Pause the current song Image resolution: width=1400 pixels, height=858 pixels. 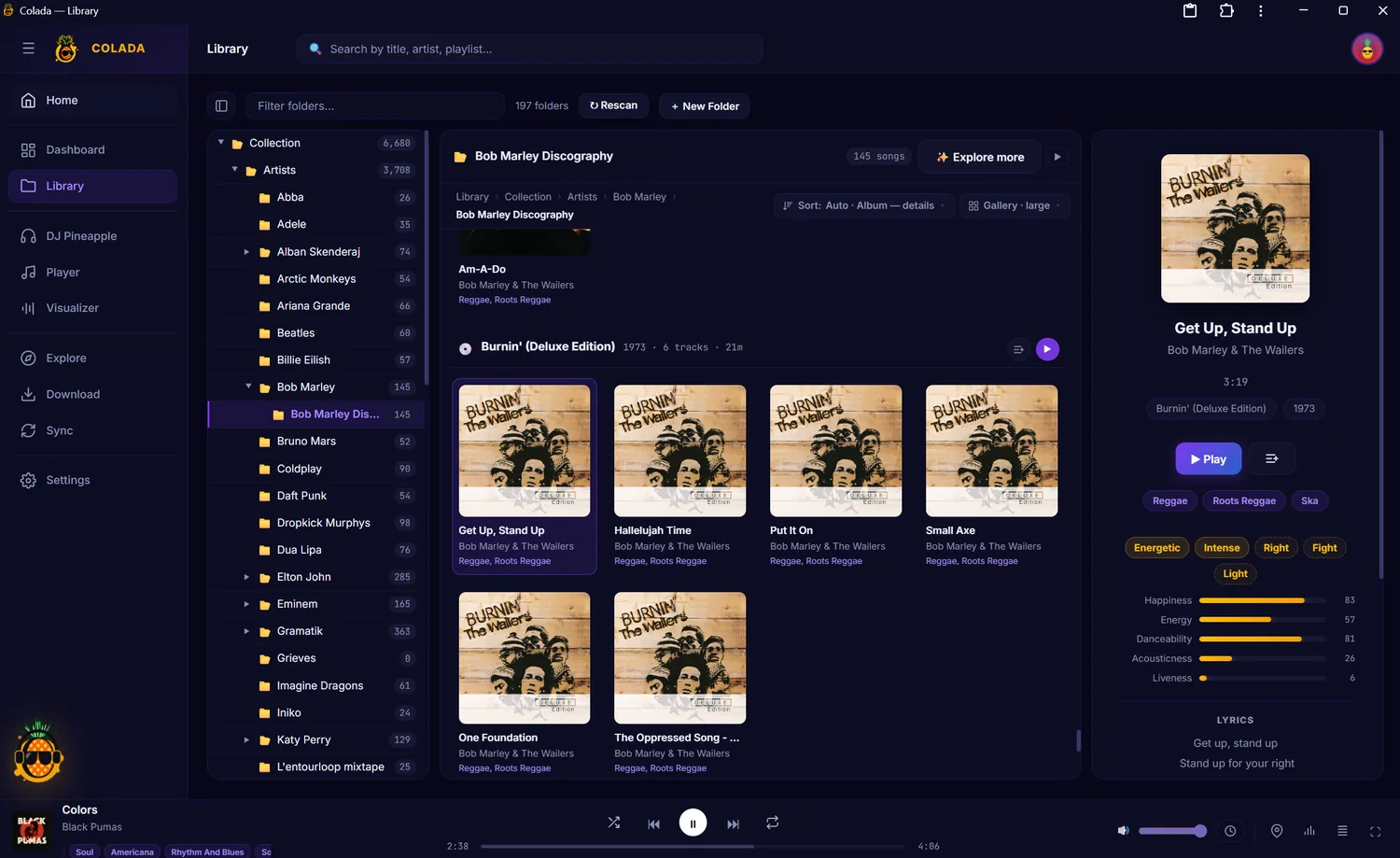tap(693, 823)
